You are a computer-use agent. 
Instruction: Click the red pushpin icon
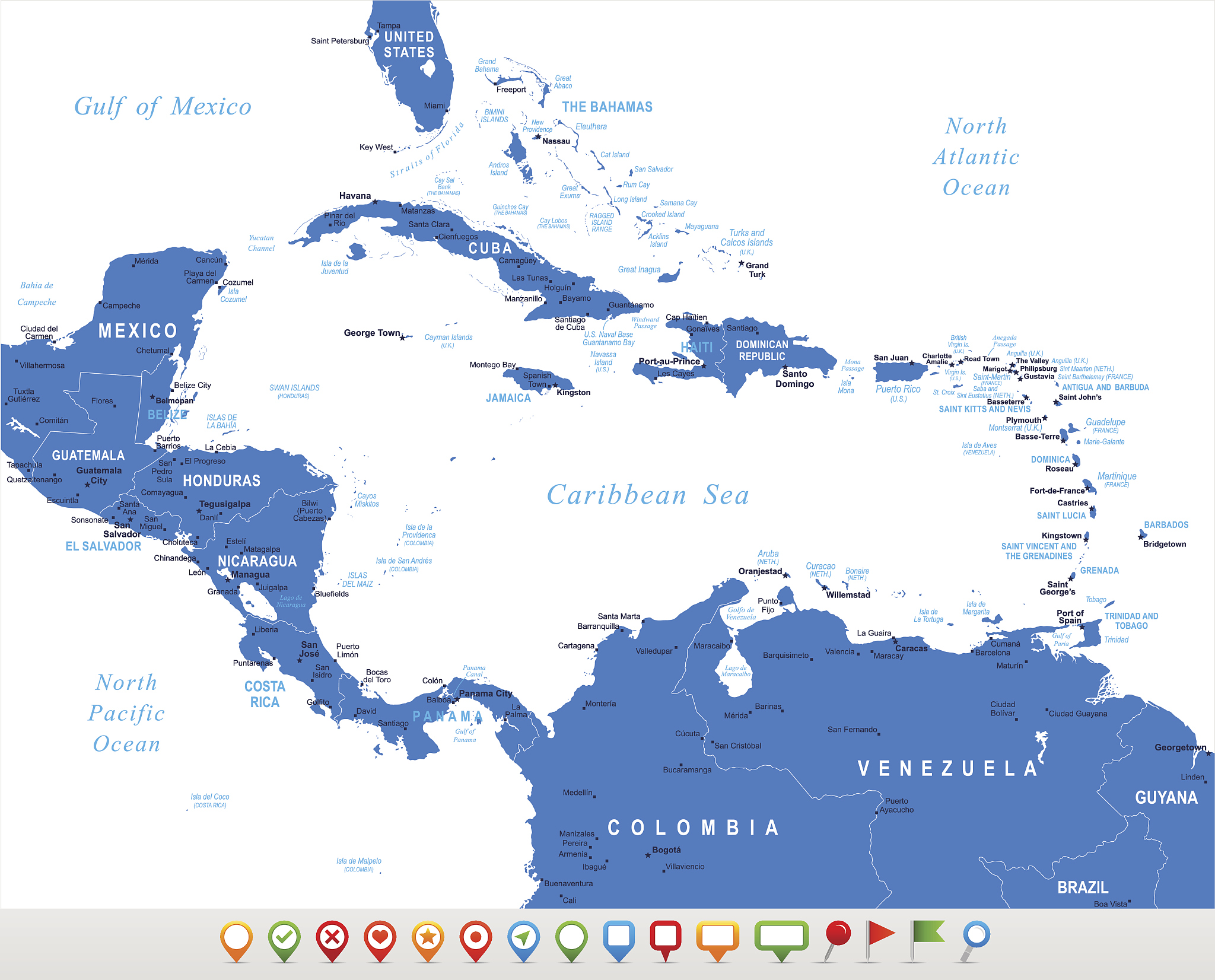[837, 941]
